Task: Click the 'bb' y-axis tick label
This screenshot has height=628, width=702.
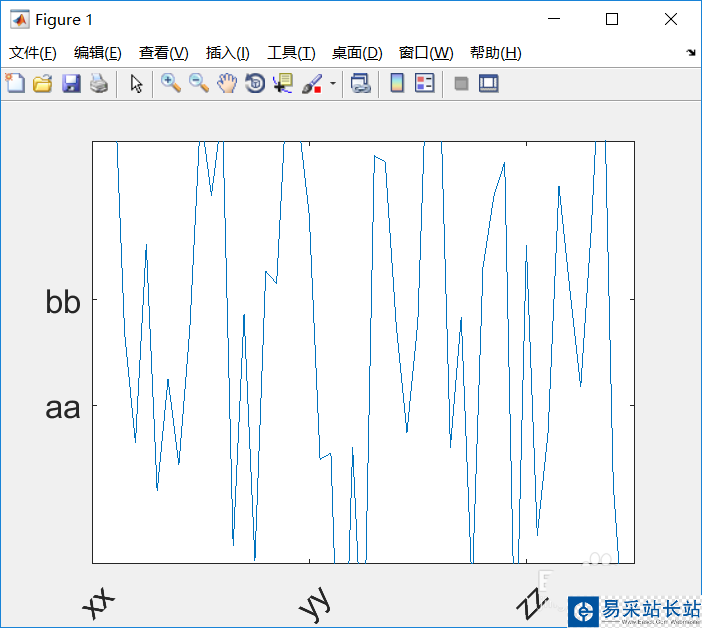Action: [x=63, y=302]
